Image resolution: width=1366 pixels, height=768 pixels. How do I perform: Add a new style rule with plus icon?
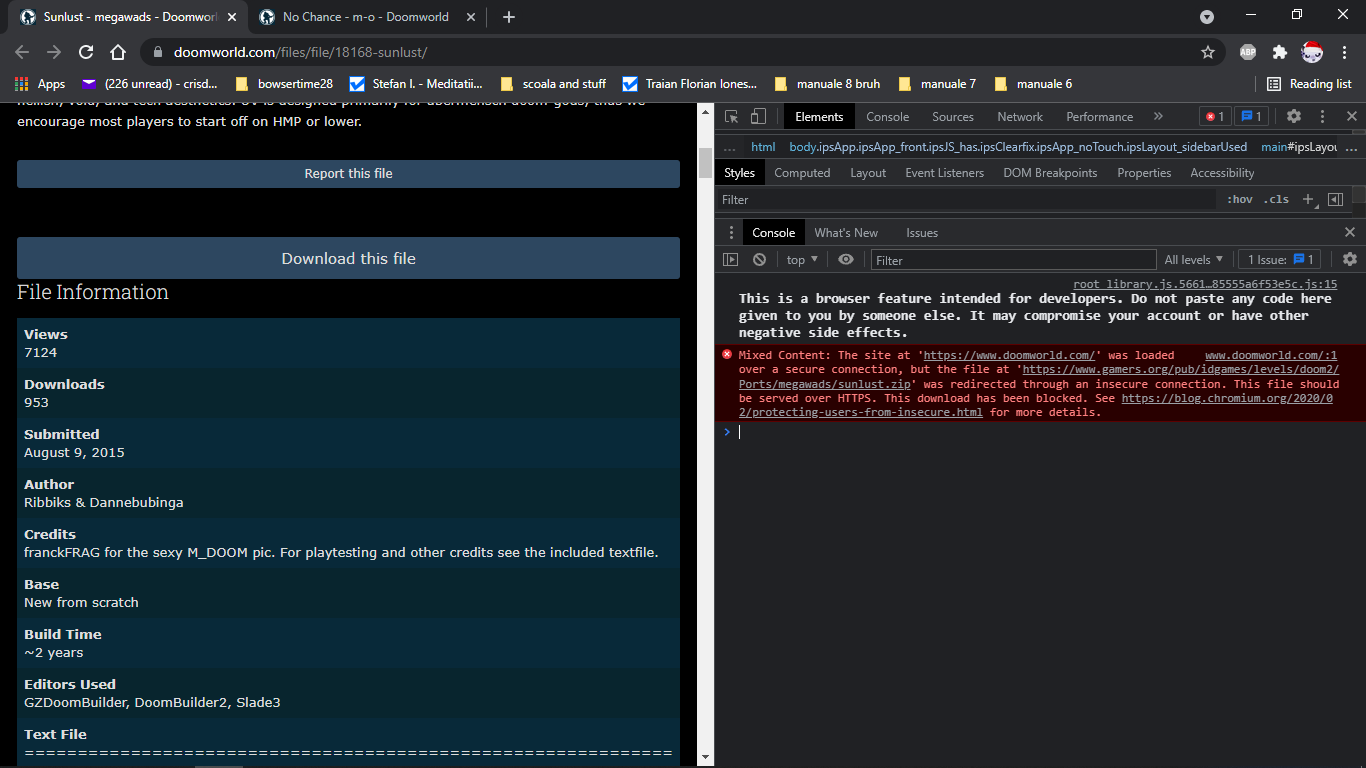(1308, 199)
